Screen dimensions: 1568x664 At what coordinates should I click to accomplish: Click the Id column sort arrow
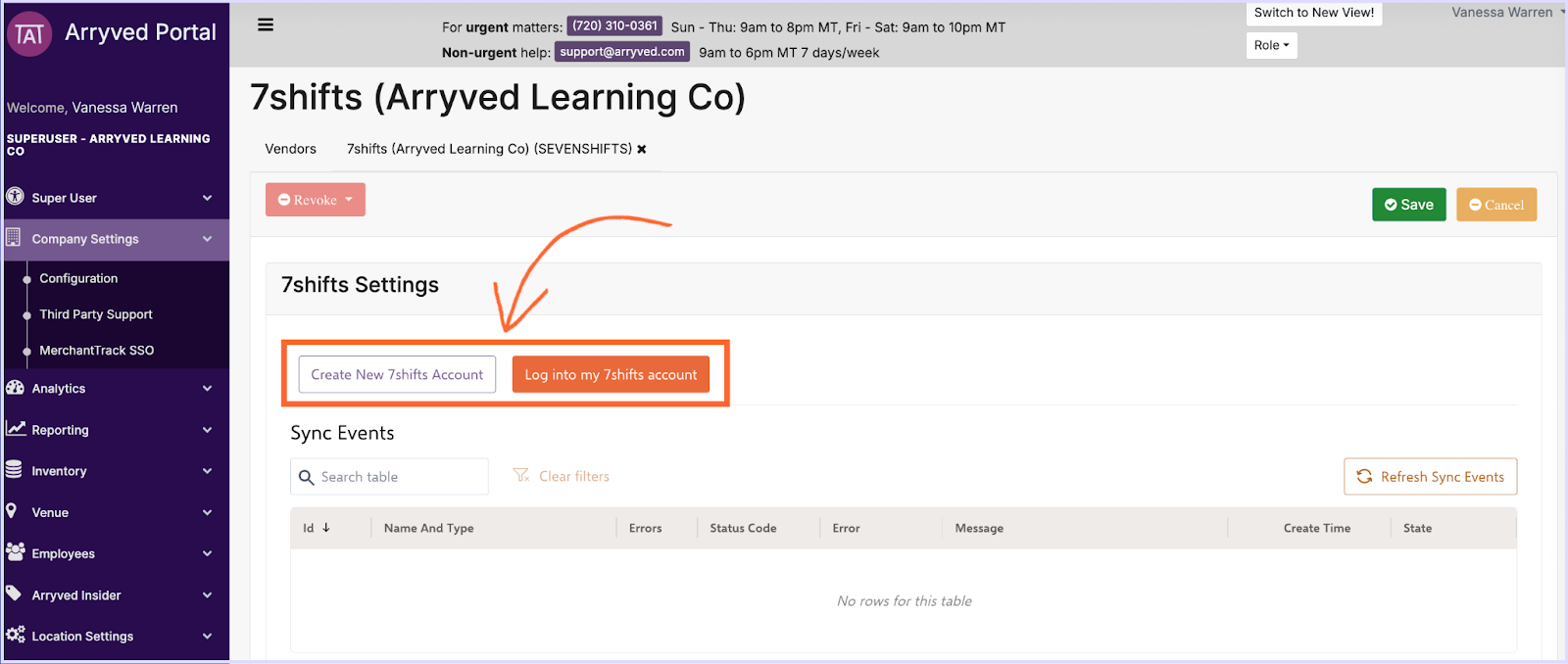click(x=326, y=528)
